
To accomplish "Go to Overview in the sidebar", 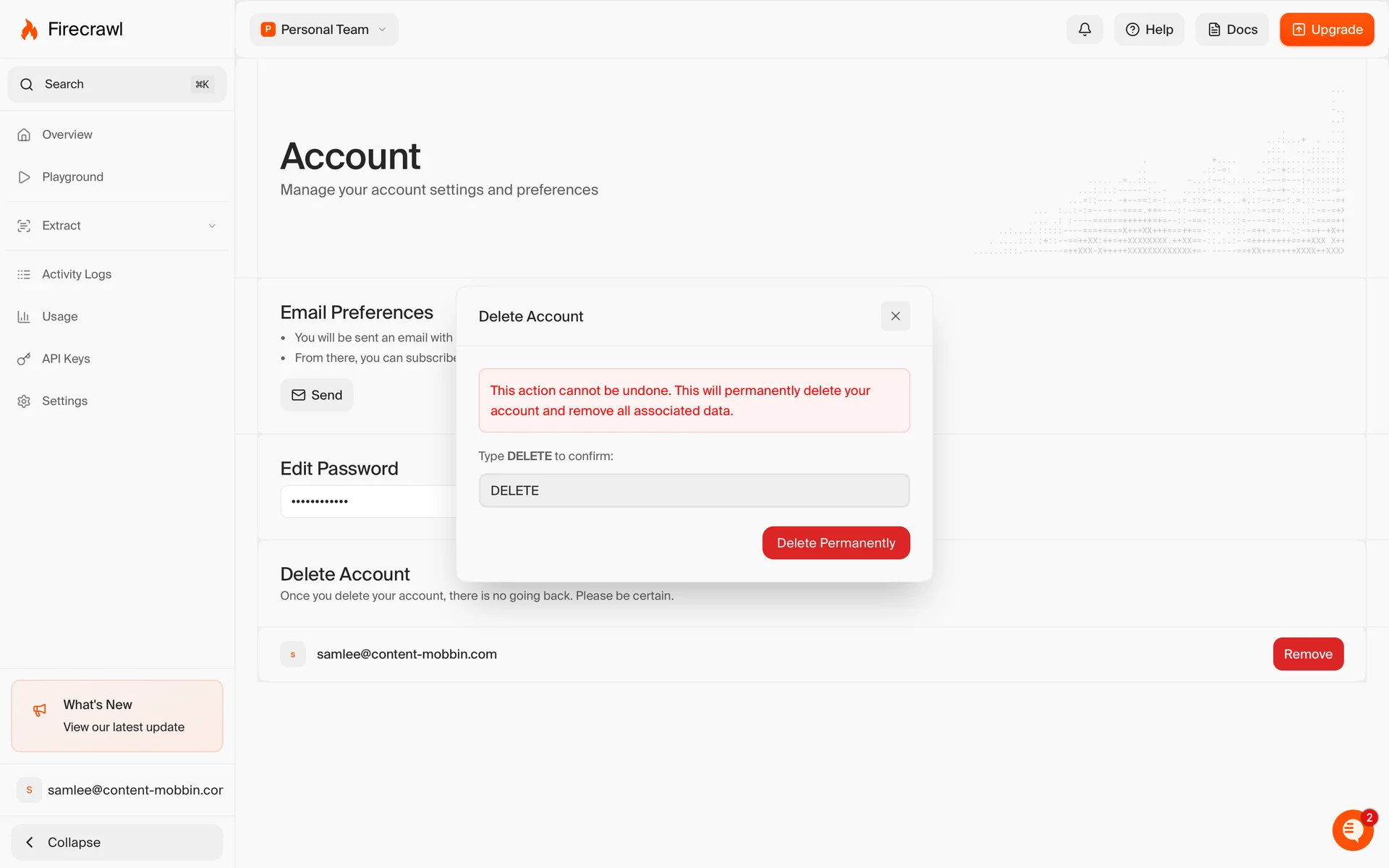I will coord(67,135).
